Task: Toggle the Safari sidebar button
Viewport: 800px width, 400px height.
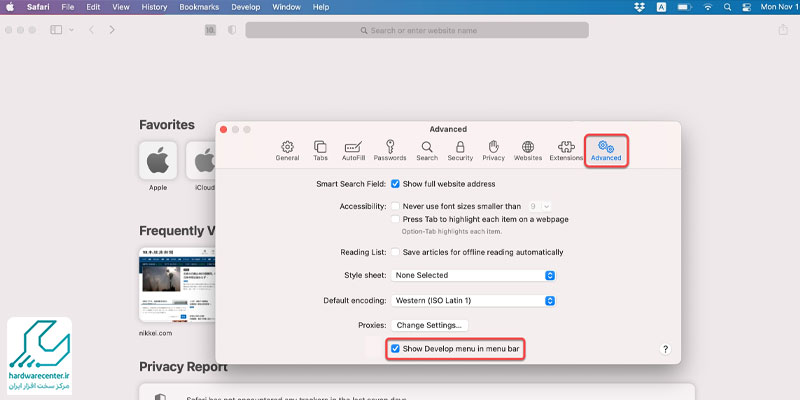Action: click(56, 30)
